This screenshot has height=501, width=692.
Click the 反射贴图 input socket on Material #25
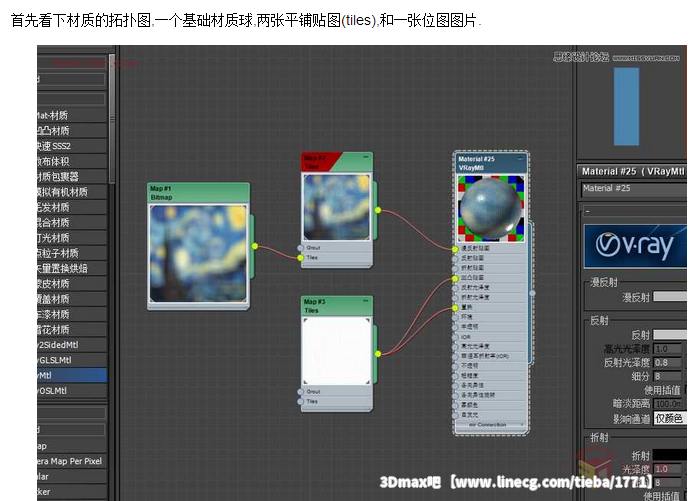click(455, 258)
